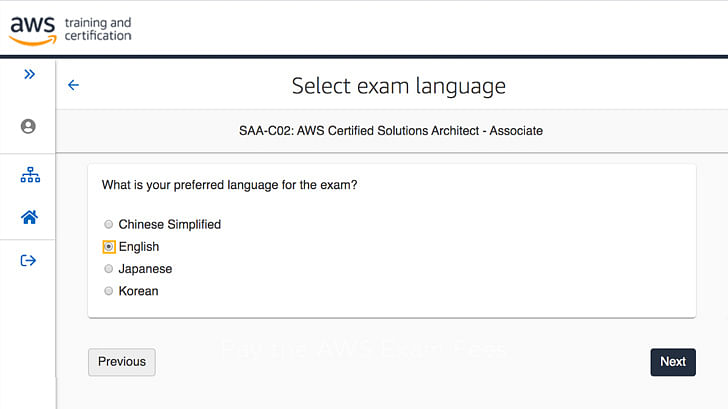
Task: Go back using the left arrow
Action: pyautogui.click(x=73, y=85)
